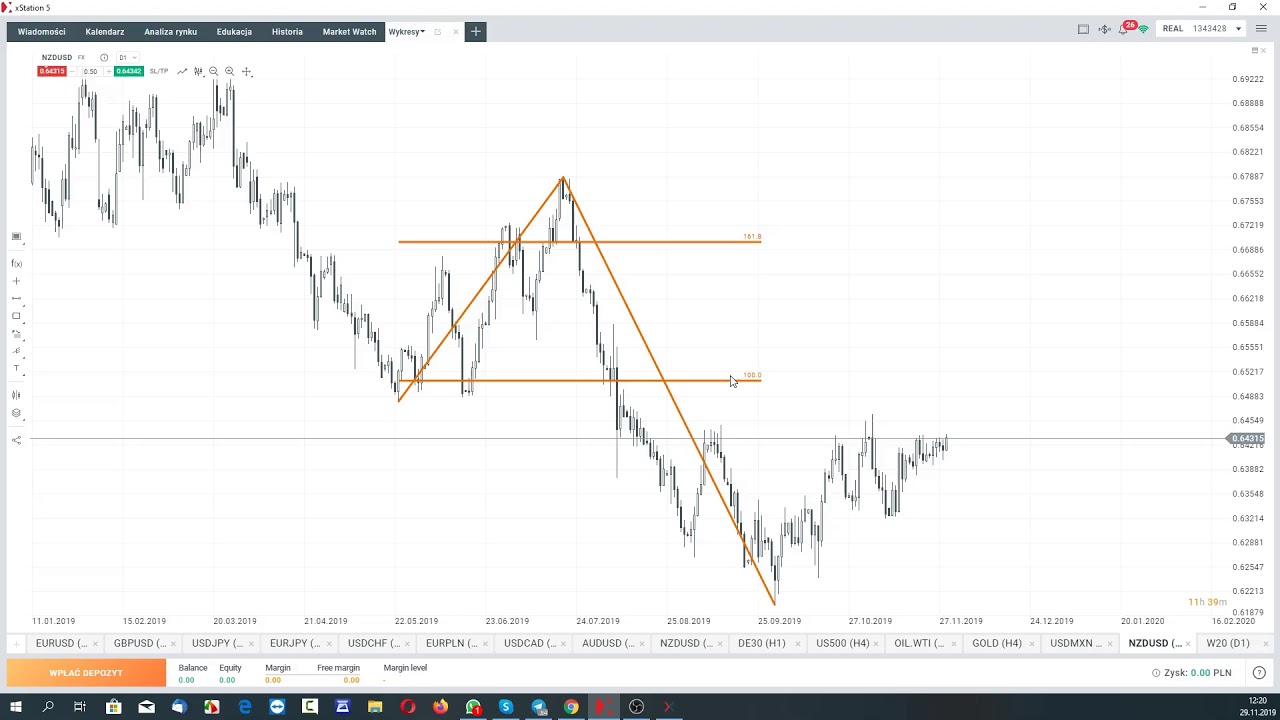
Task: Add a new tab with the plus button
Action: coord(476,32)
